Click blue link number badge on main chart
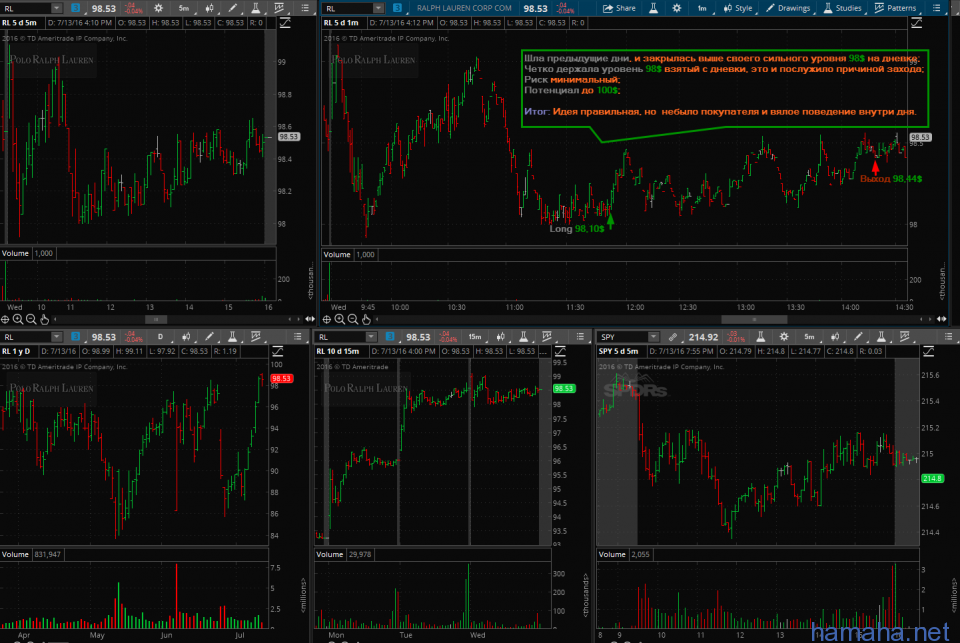This screenshot has height=643, width=960. point(397,8)
